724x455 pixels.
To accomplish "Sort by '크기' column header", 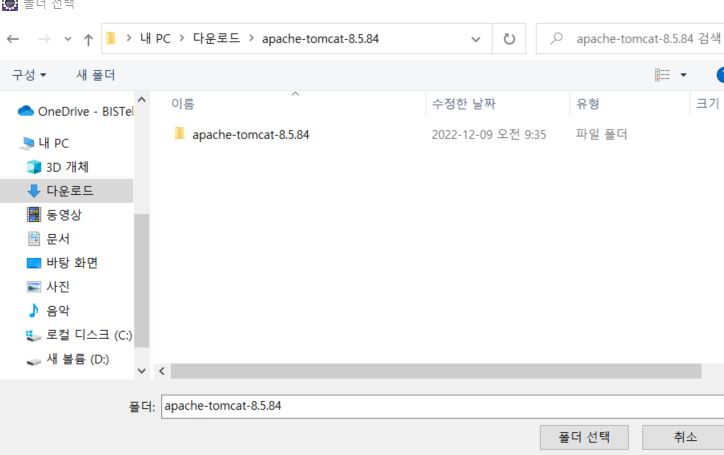I will coord(707,103).
